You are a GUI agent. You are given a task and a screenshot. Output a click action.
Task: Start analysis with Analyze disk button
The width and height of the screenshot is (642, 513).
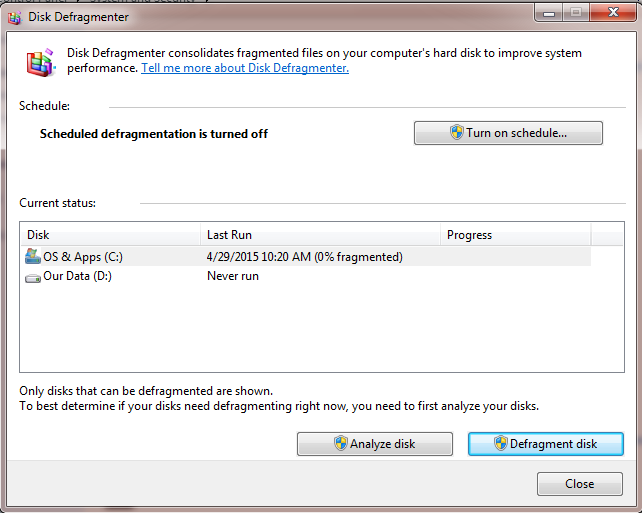[x=375, y=444]
